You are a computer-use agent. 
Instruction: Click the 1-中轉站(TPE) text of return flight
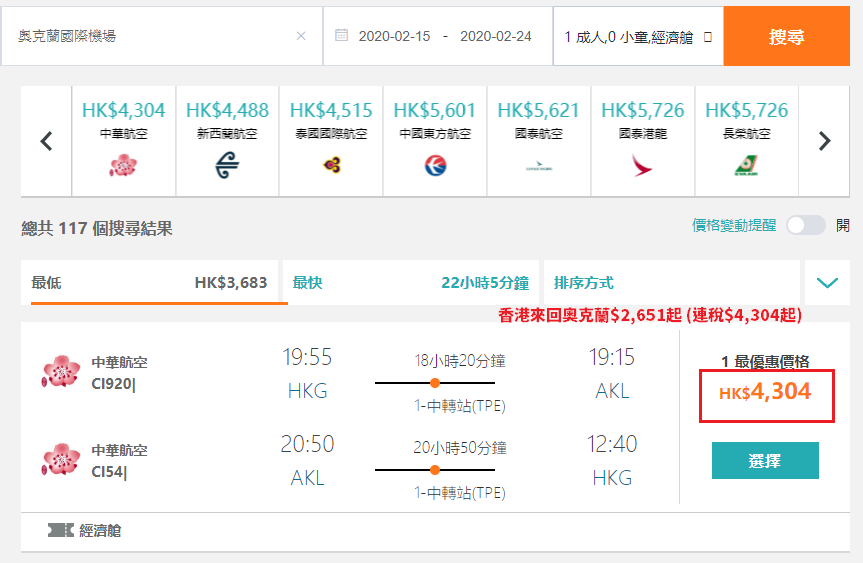coord(460,493)
